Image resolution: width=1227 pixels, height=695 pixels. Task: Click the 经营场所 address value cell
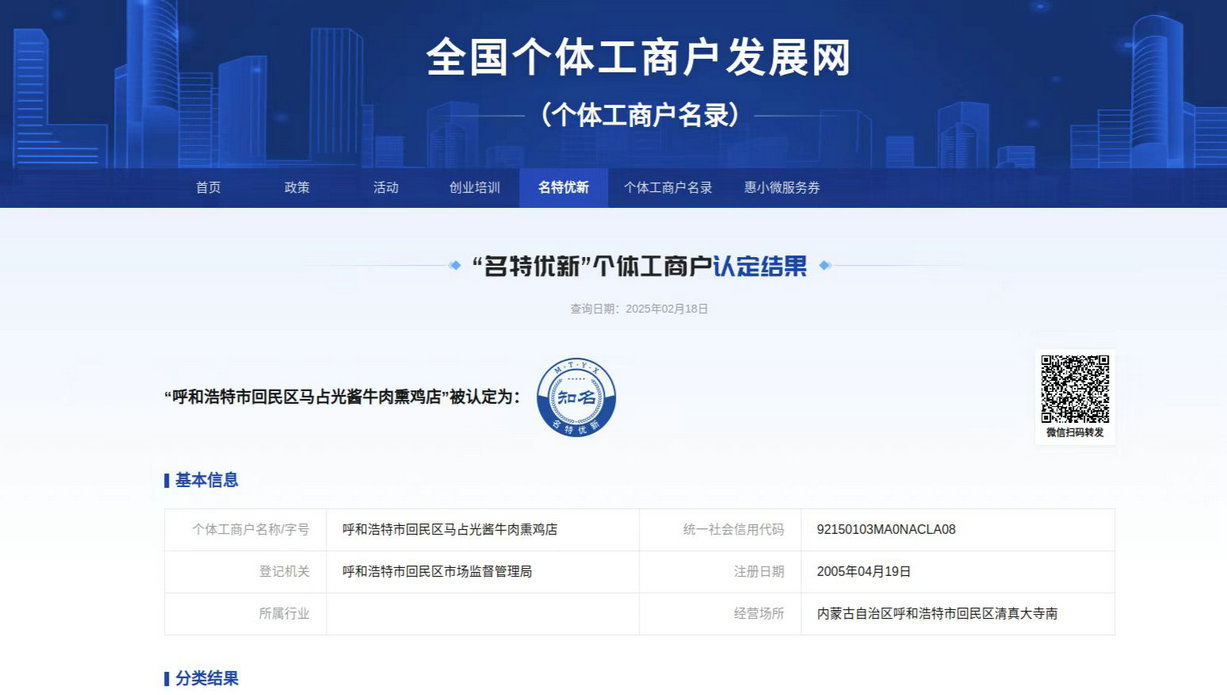937,614
